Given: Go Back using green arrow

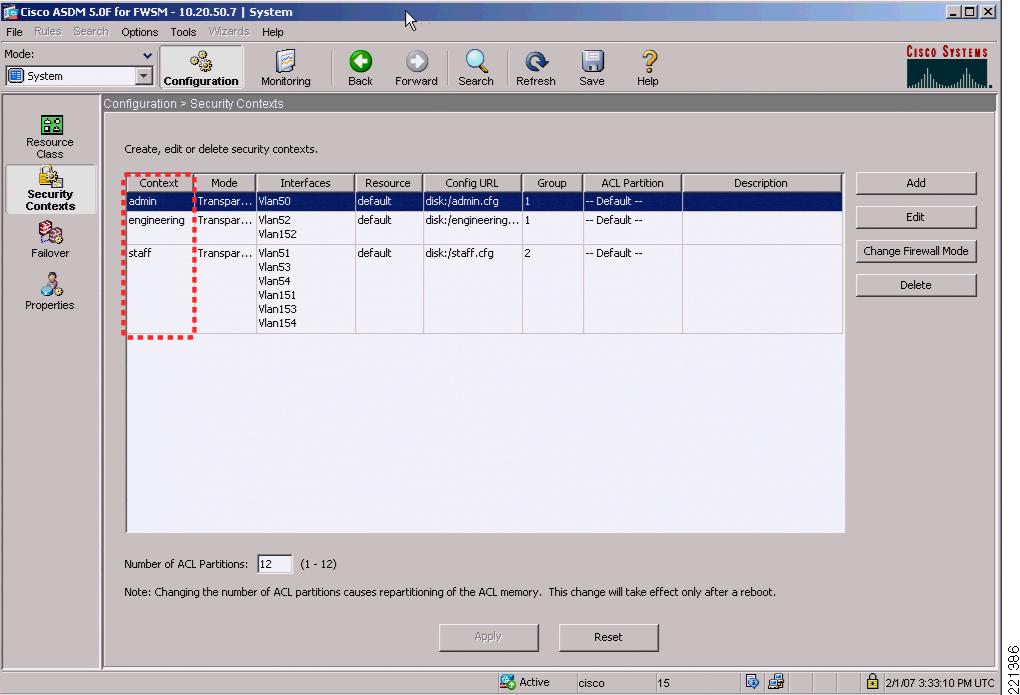Looking at the screenshot, I should [x=360, y=68].
